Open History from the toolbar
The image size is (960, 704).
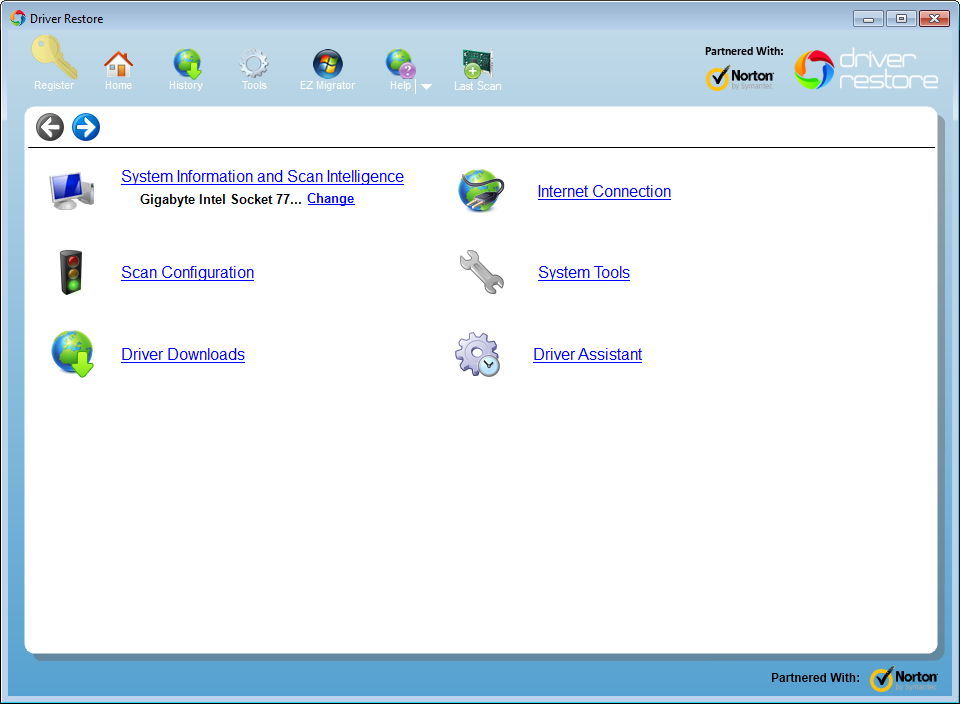click(185, 62)
